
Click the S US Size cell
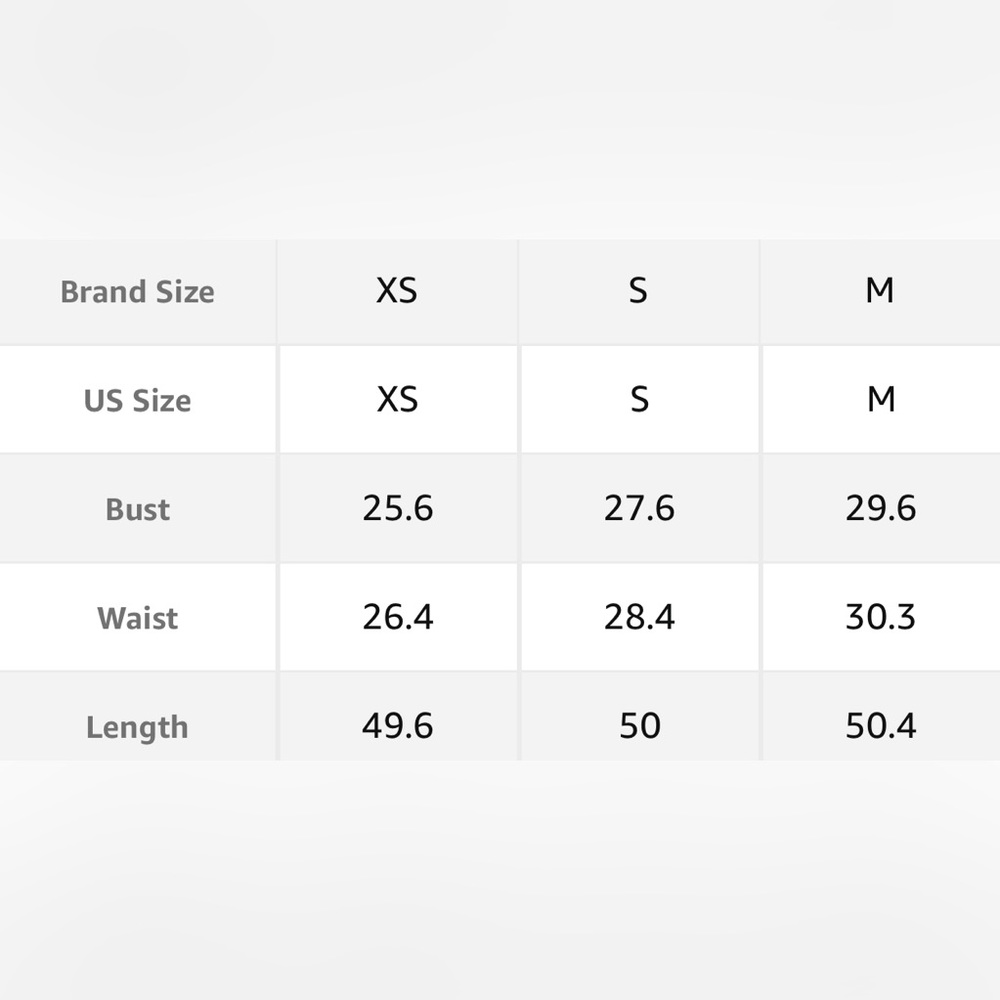(640, 400)
